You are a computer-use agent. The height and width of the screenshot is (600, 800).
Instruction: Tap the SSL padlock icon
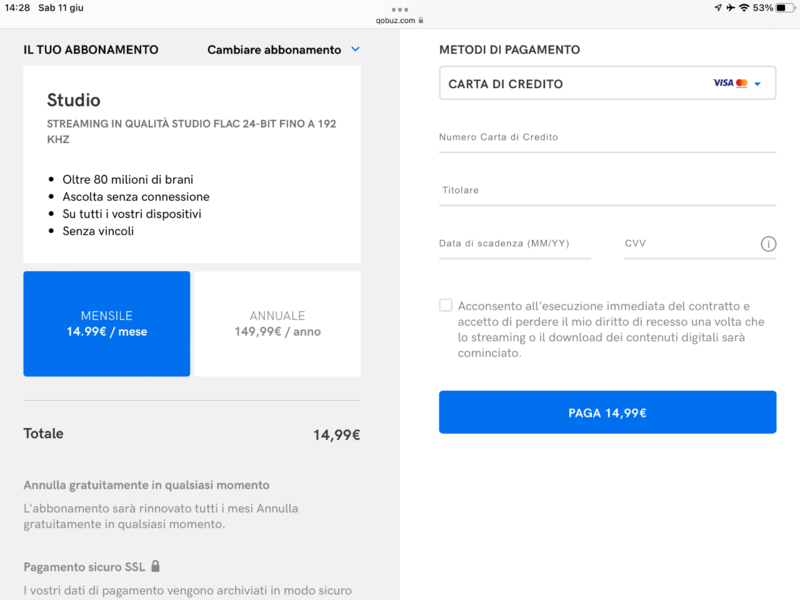[155, 567]
